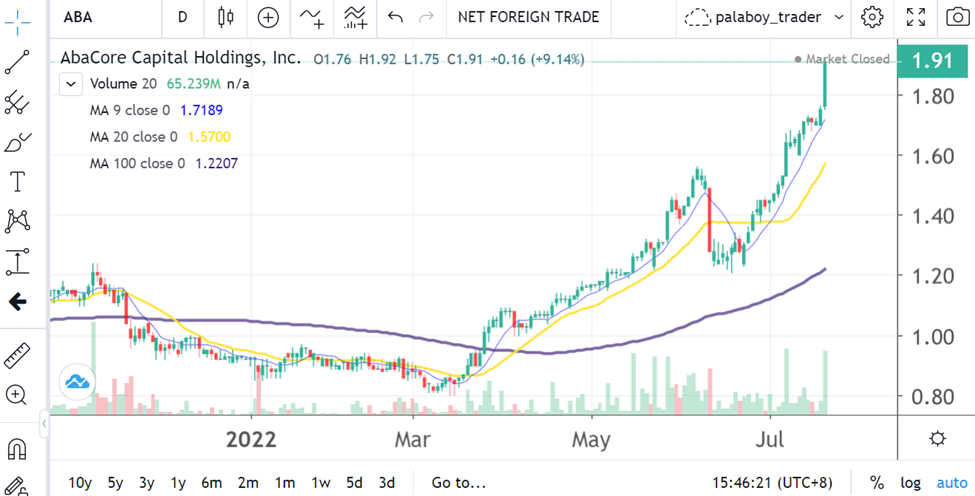Select the XABCD pattern tool
The height and width of the screenshot is (496, 975).
(17, 221)
